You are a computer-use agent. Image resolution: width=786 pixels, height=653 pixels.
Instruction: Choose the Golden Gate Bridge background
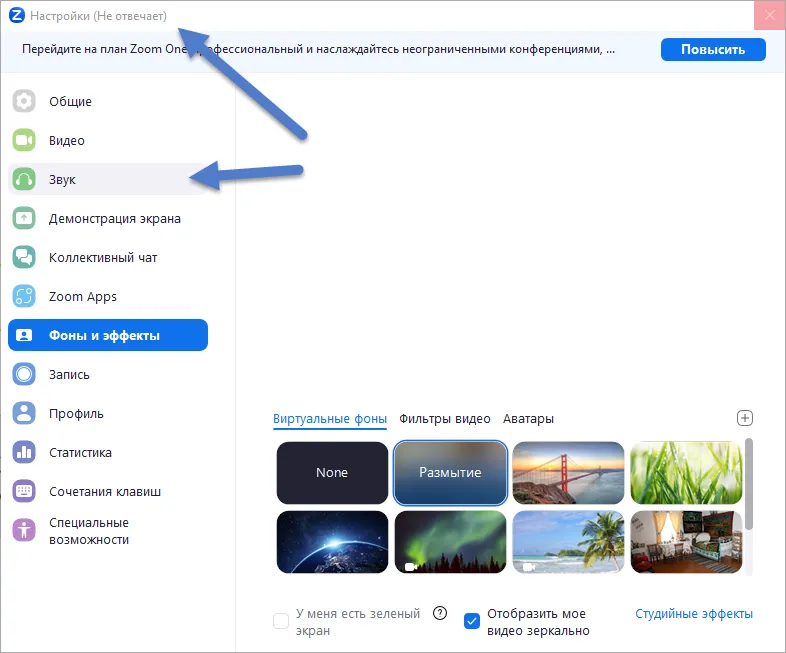pos(568,473)
